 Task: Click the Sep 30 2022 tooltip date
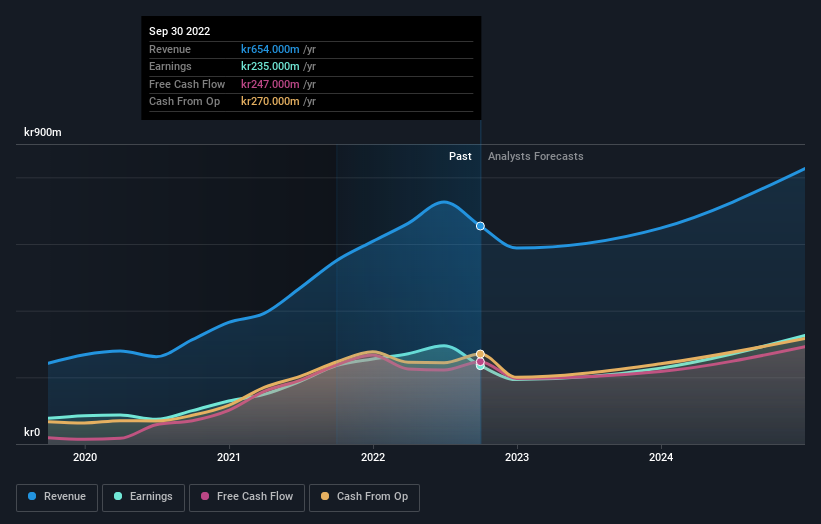(x=180, y=31)
